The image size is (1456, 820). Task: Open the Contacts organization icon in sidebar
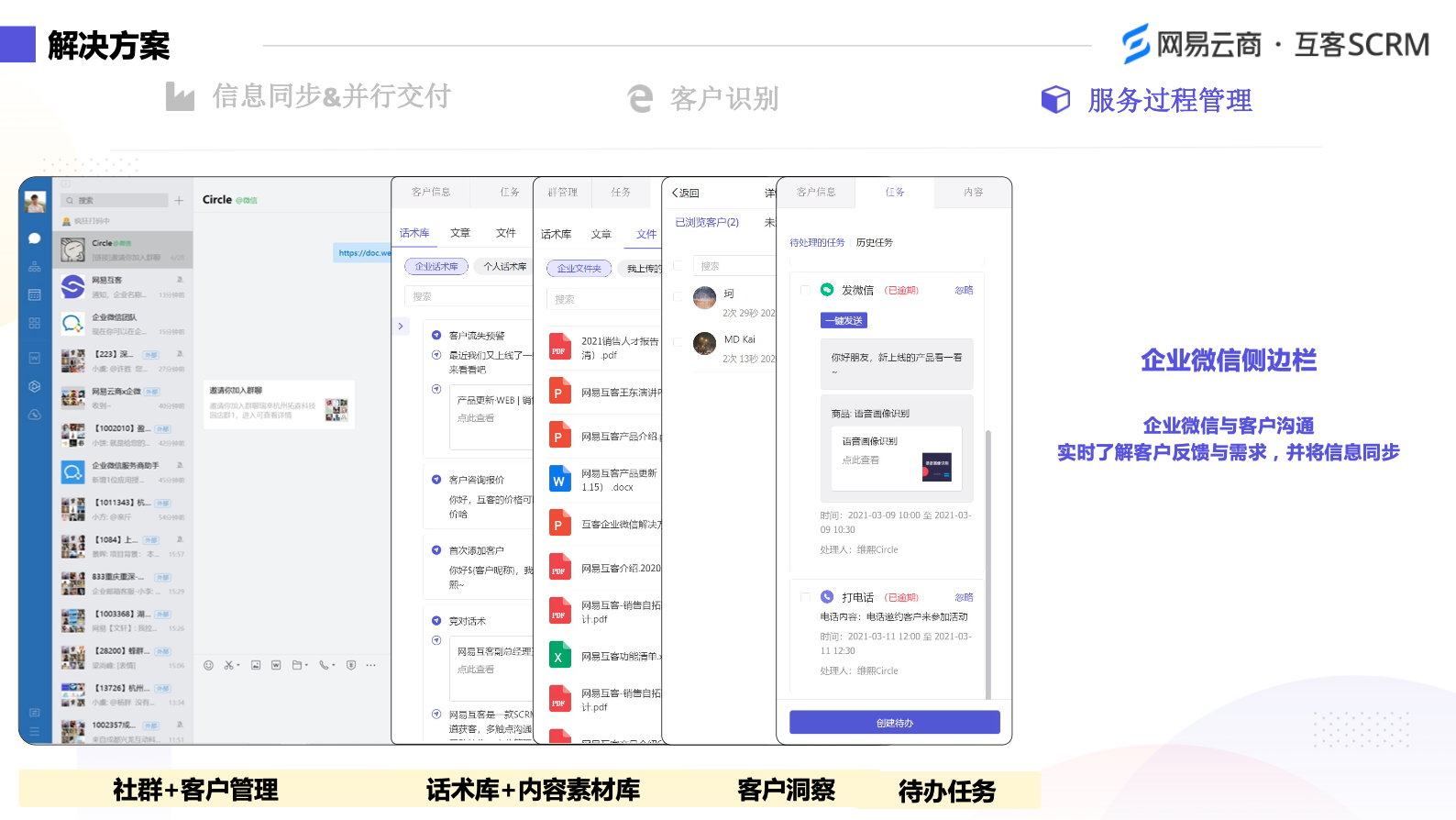(x=35, y=267)
